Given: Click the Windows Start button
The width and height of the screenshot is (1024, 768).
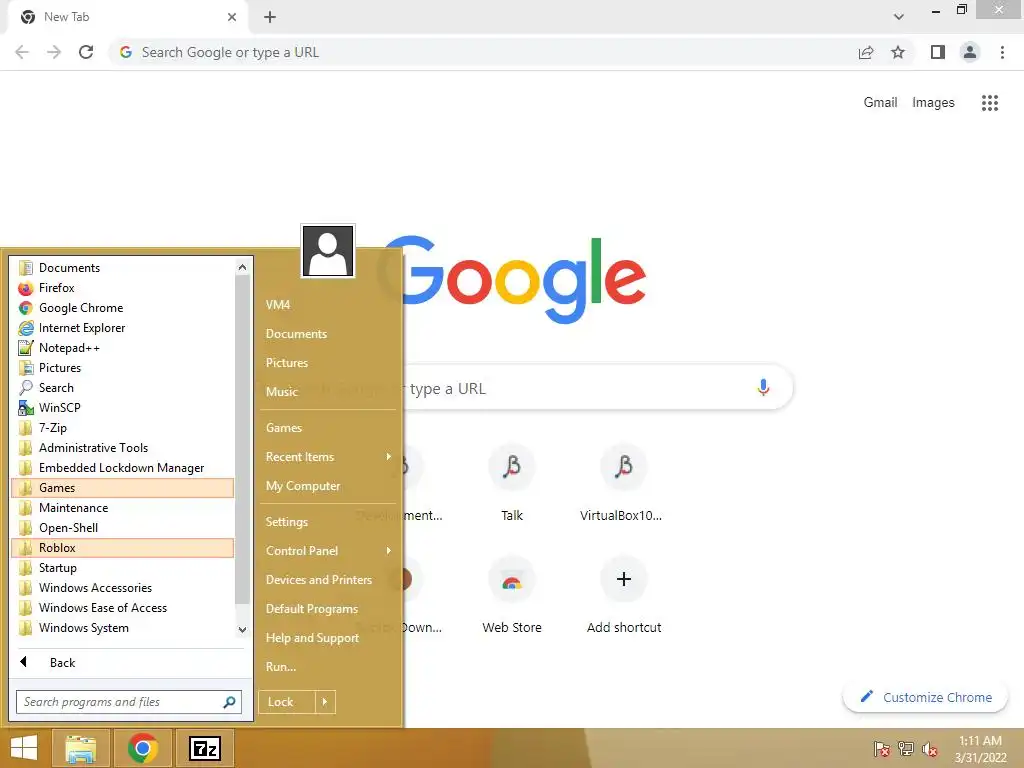Looking at the screenshot, I should tap(24, 748).
